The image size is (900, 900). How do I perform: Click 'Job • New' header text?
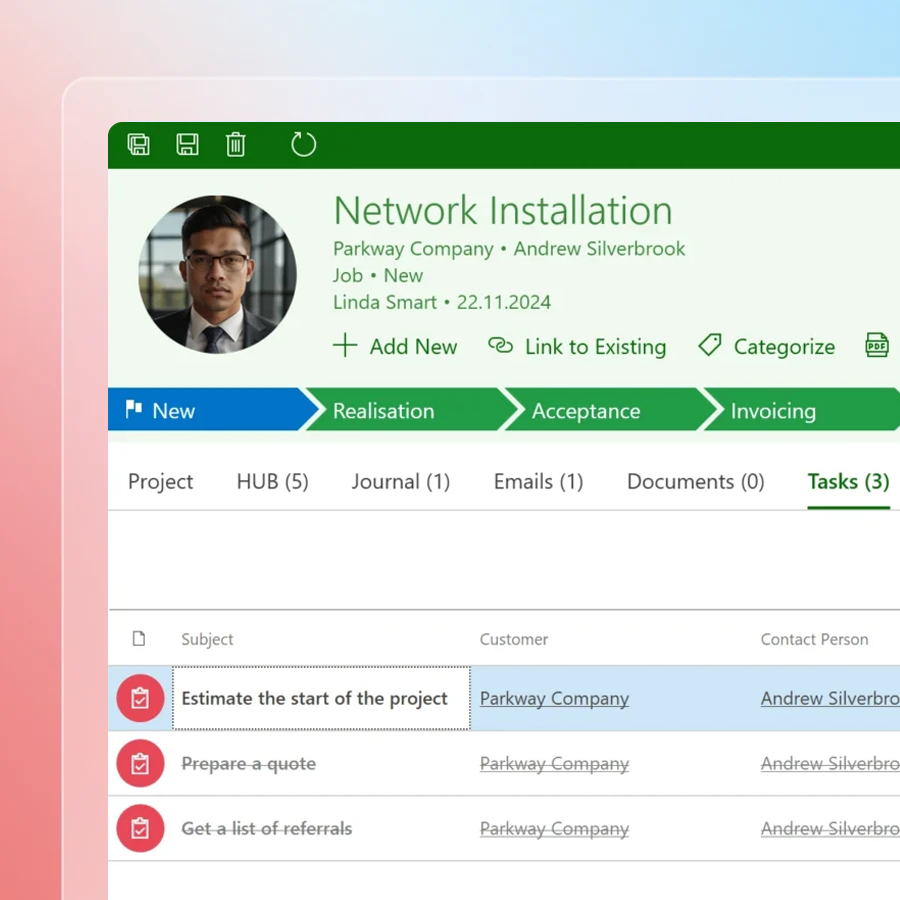point(378,276)
